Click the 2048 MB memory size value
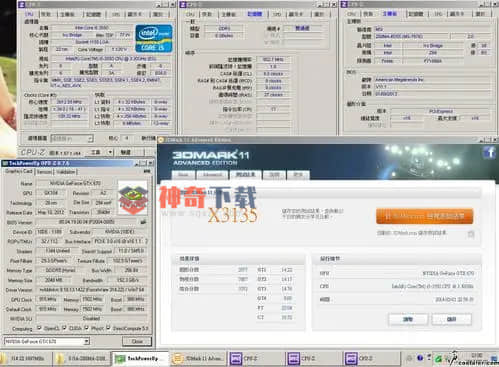This screenshot has width=499, height=367. [54, 280]
